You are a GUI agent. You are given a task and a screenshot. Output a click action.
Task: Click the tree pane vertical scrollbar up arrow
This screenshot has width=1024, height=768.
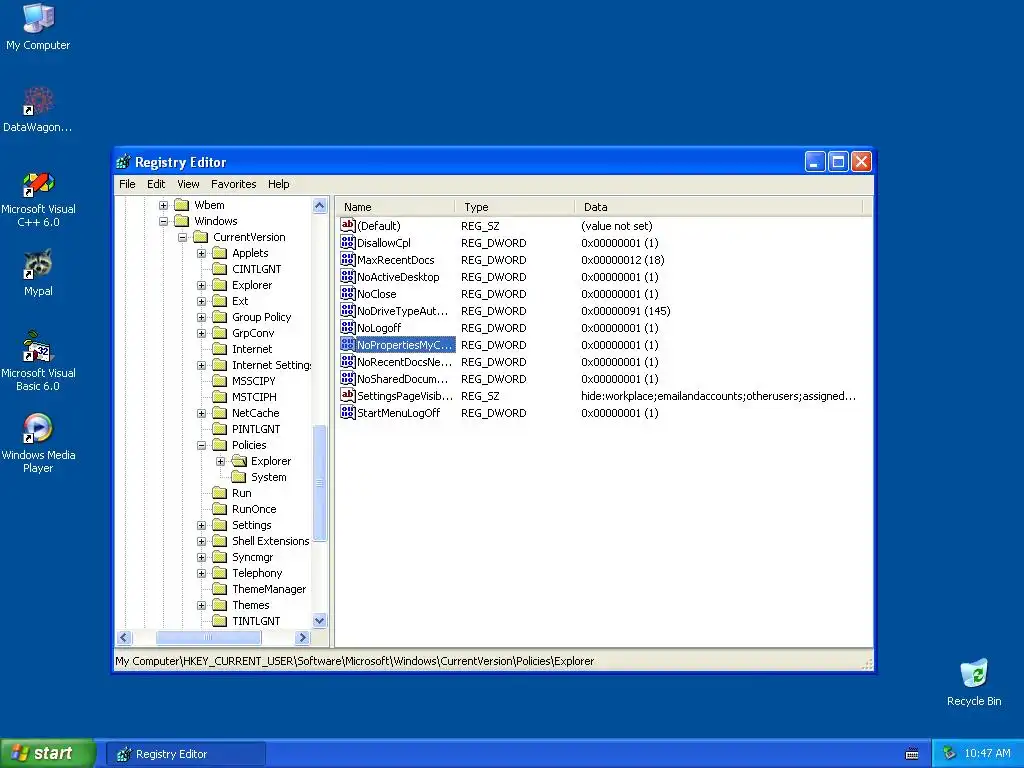[319, 206]
